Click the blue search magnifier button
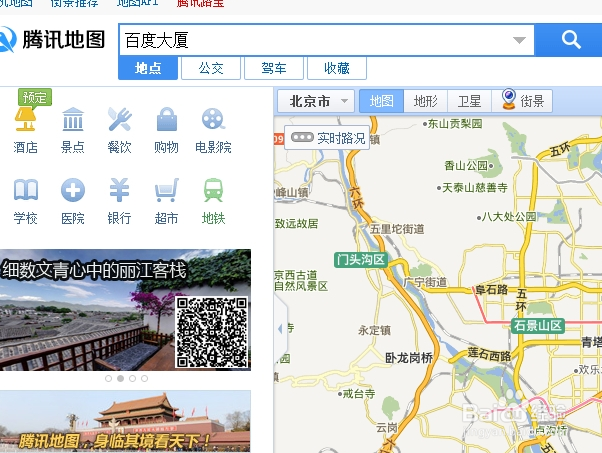 tap(570, 40)
